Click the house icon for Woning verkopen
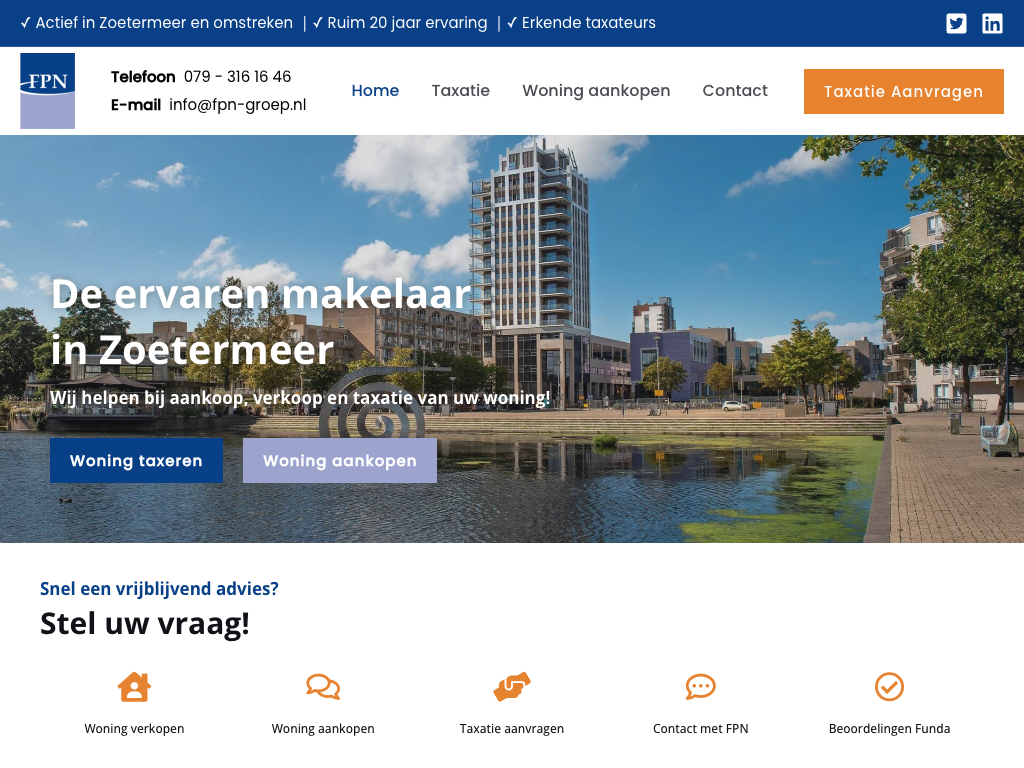The image size is (1024, 768). point(134,687)
